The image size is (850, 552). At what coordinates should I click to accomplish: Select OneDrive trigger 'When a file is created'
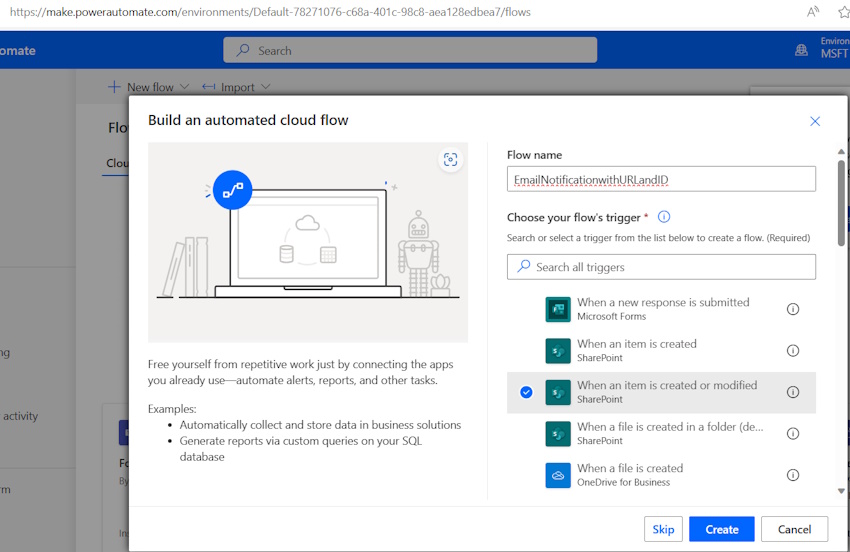pos(661,476)
